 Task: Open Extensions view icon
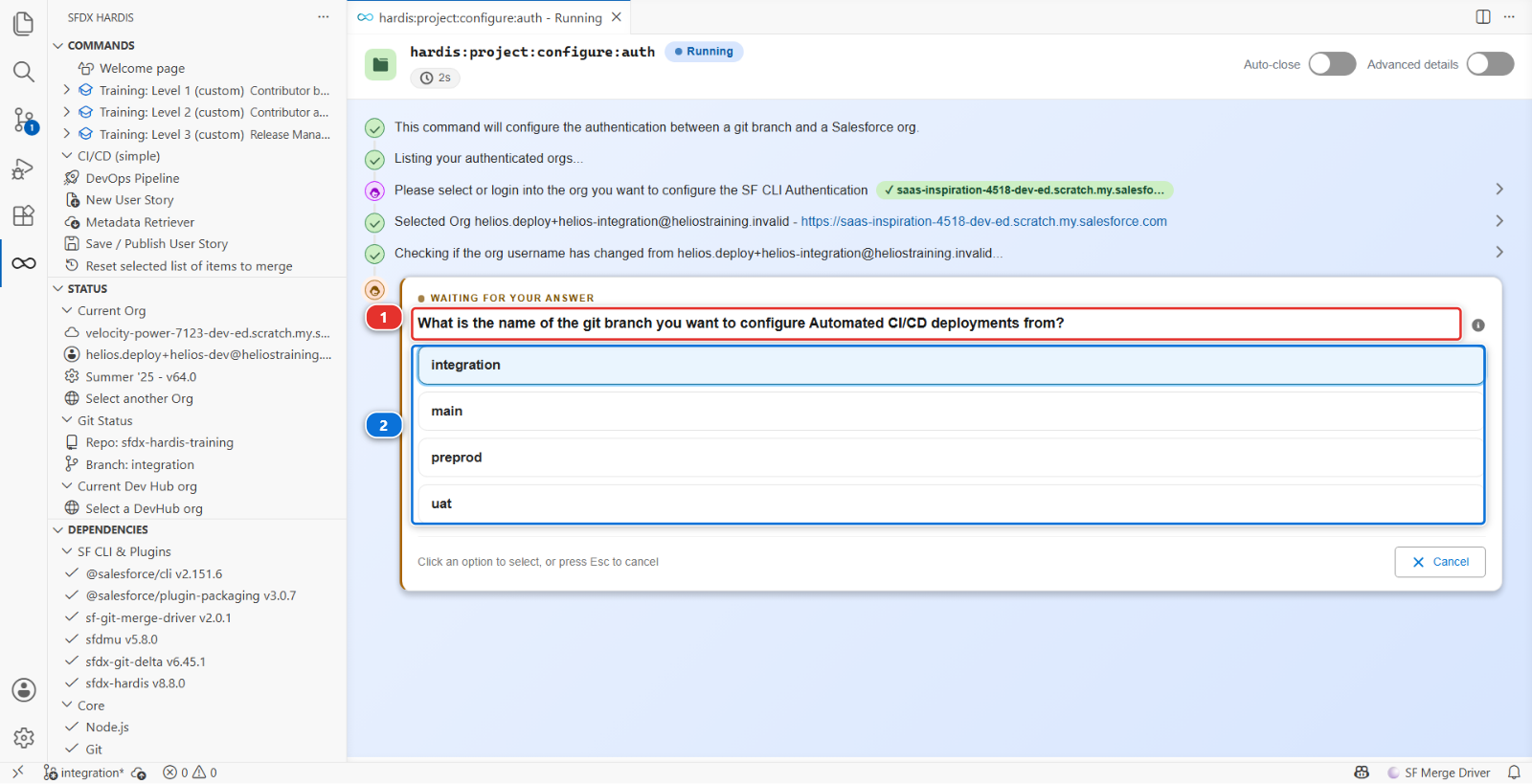coord(24,215)
